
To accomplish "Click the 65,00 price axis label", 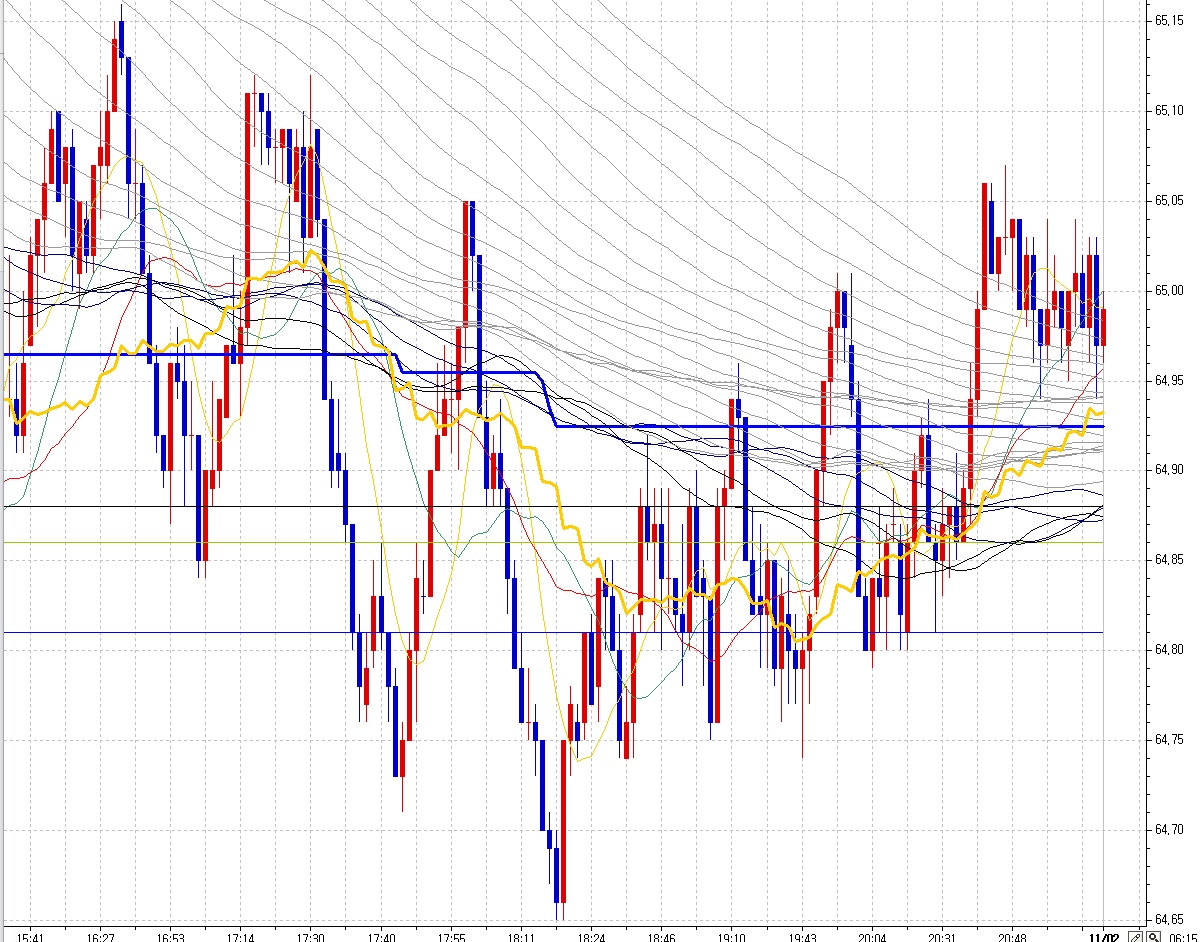I will click(x=1168, y=290).
